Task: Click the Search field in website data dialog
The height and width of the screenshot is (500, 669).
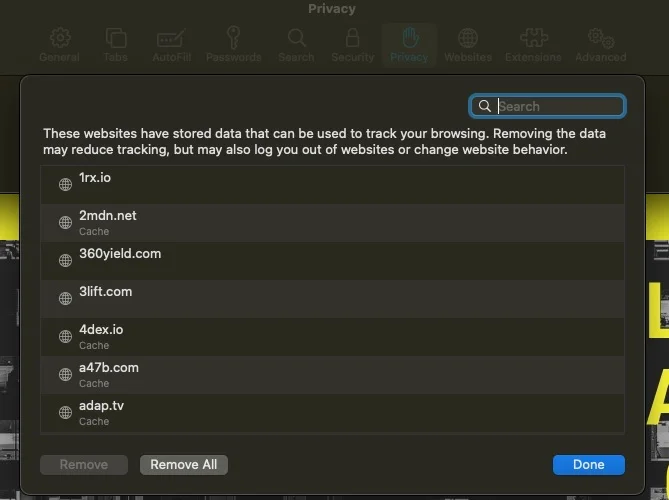Action: pyautogui.click(x=547, y=106)
